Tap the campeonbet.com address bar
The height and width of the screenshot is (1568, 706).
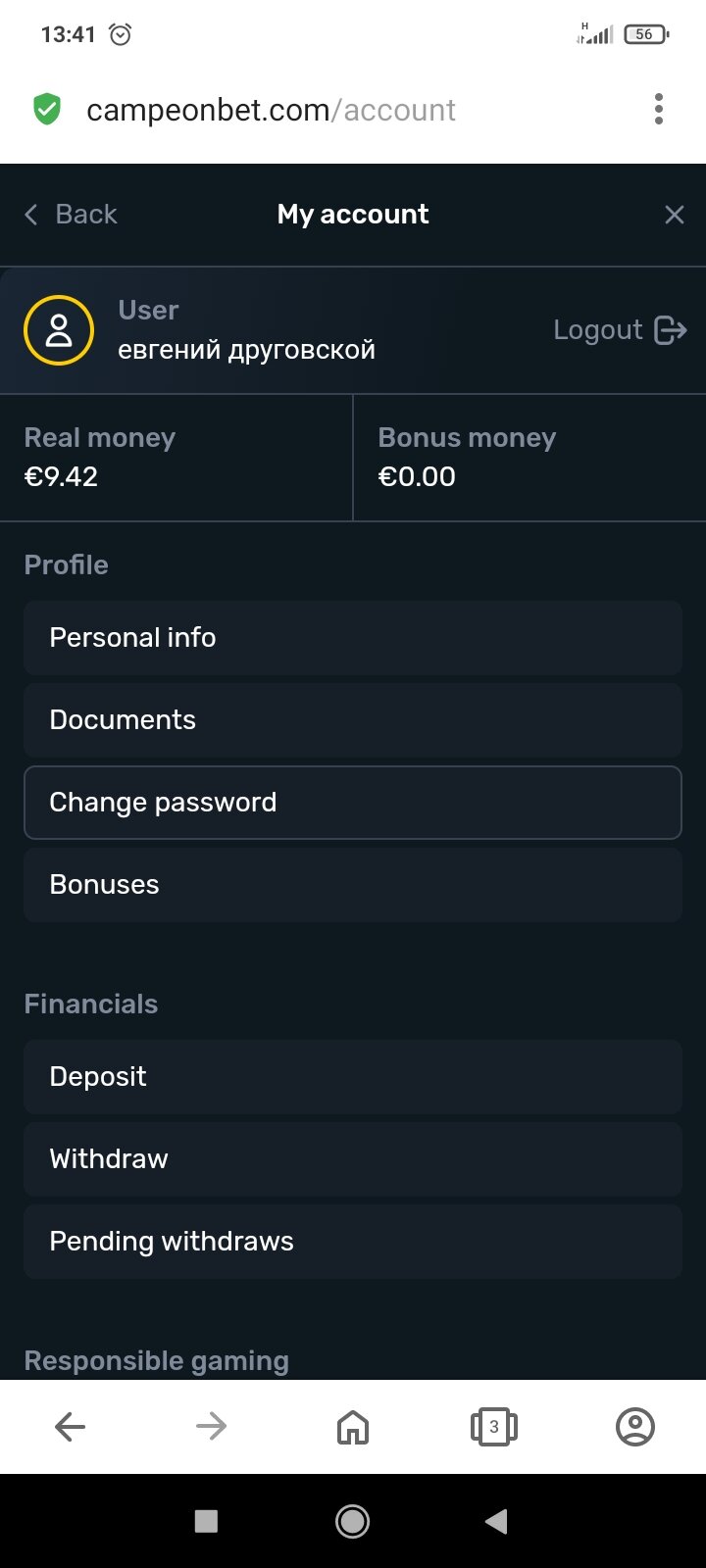click(272, 110)
